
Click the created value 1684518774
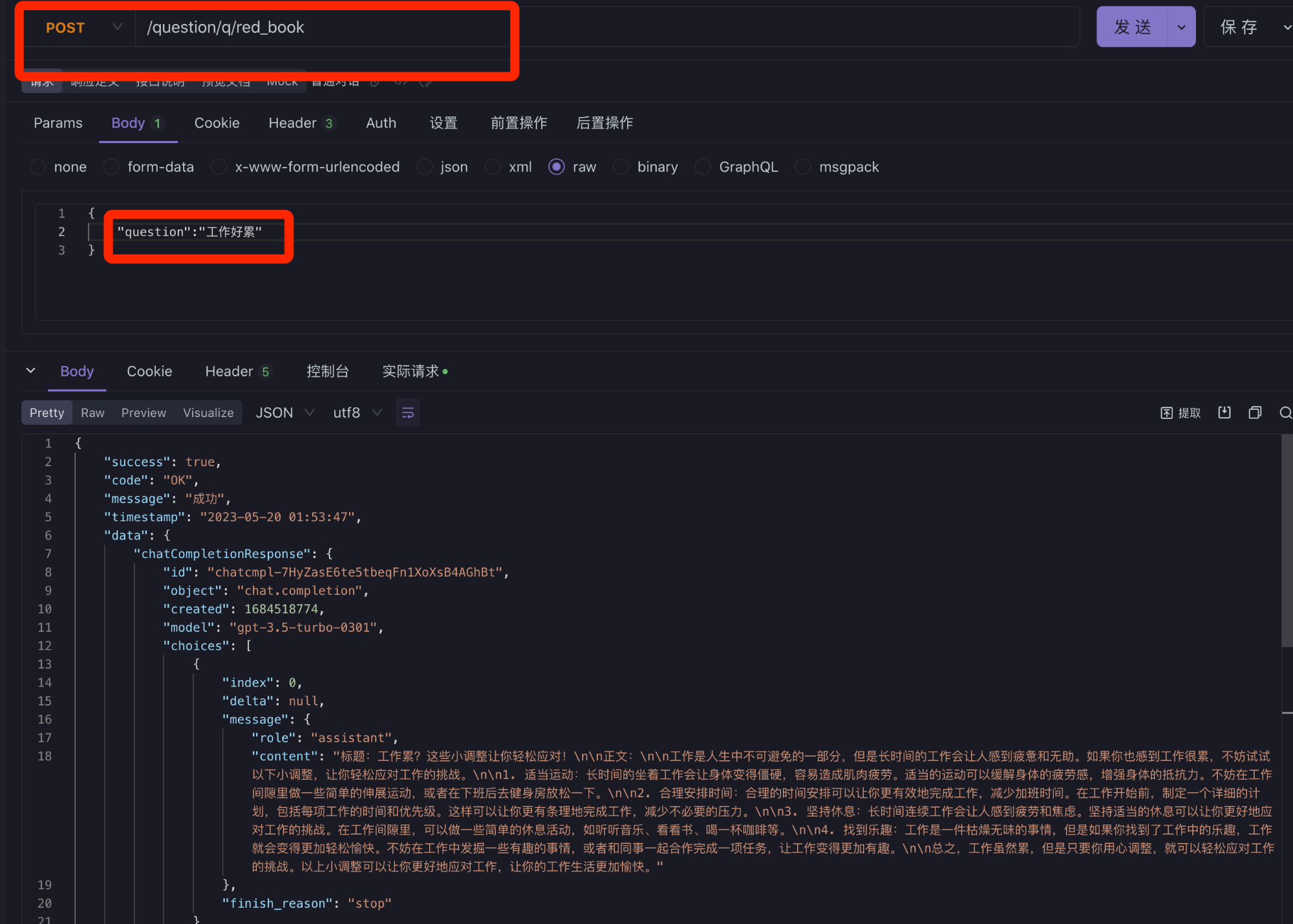[x=281, y=609]
